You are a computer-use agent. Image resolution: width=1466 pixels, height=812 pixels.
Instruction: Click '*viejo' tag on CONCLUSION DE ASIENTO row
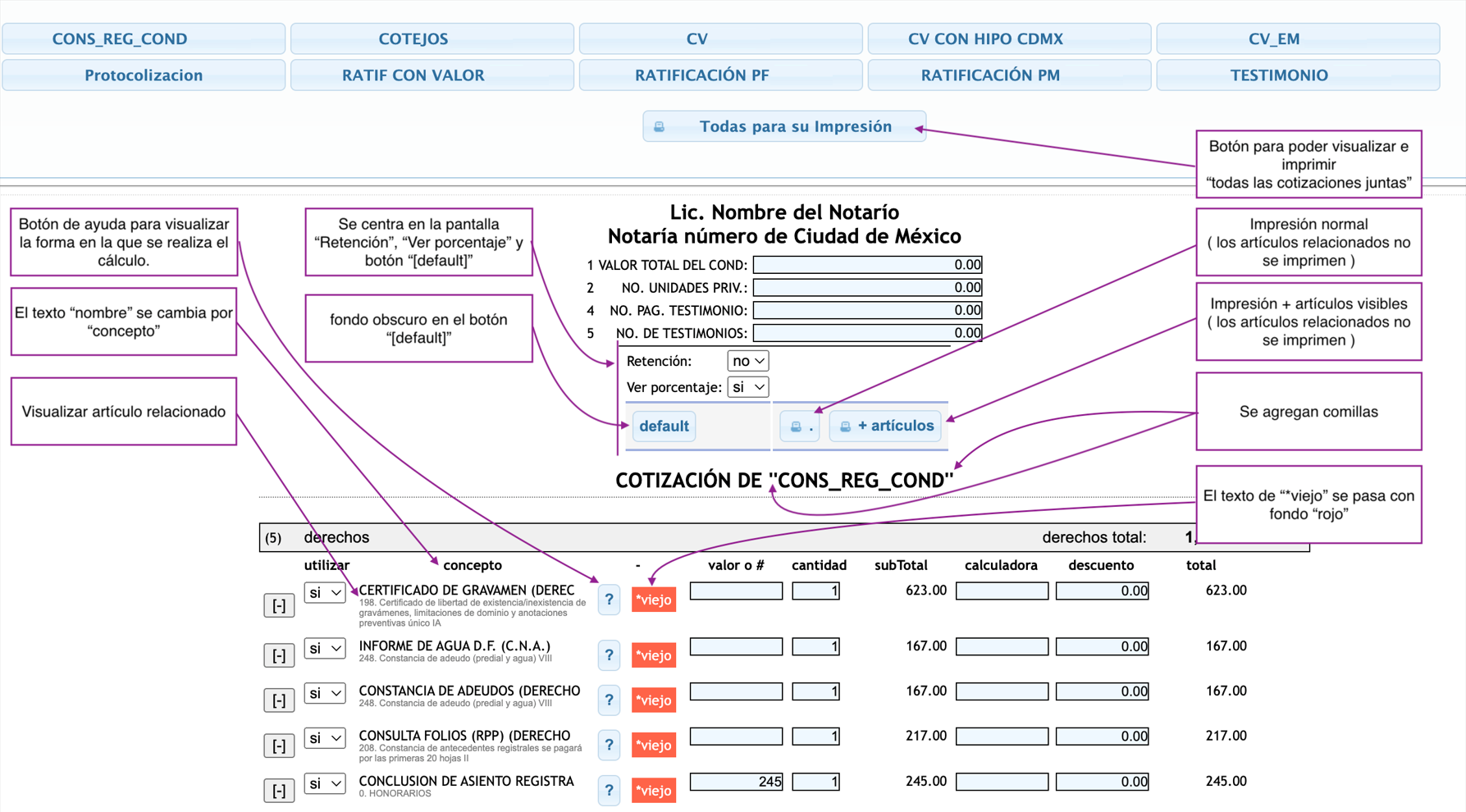pyautogui.click(x=654, y=791)
